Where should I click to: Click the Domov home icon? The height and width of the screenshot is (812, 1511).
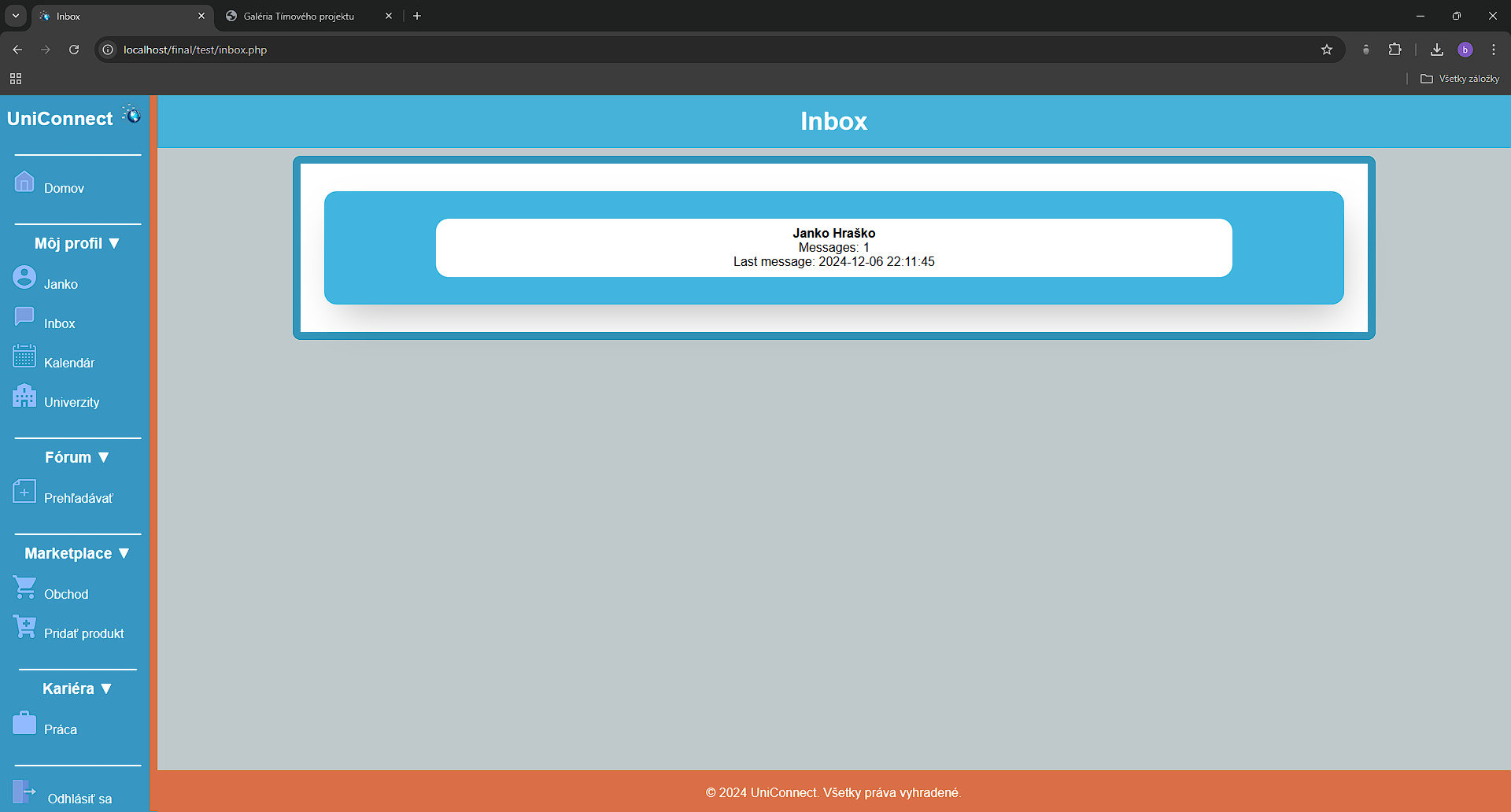(24, 182)
